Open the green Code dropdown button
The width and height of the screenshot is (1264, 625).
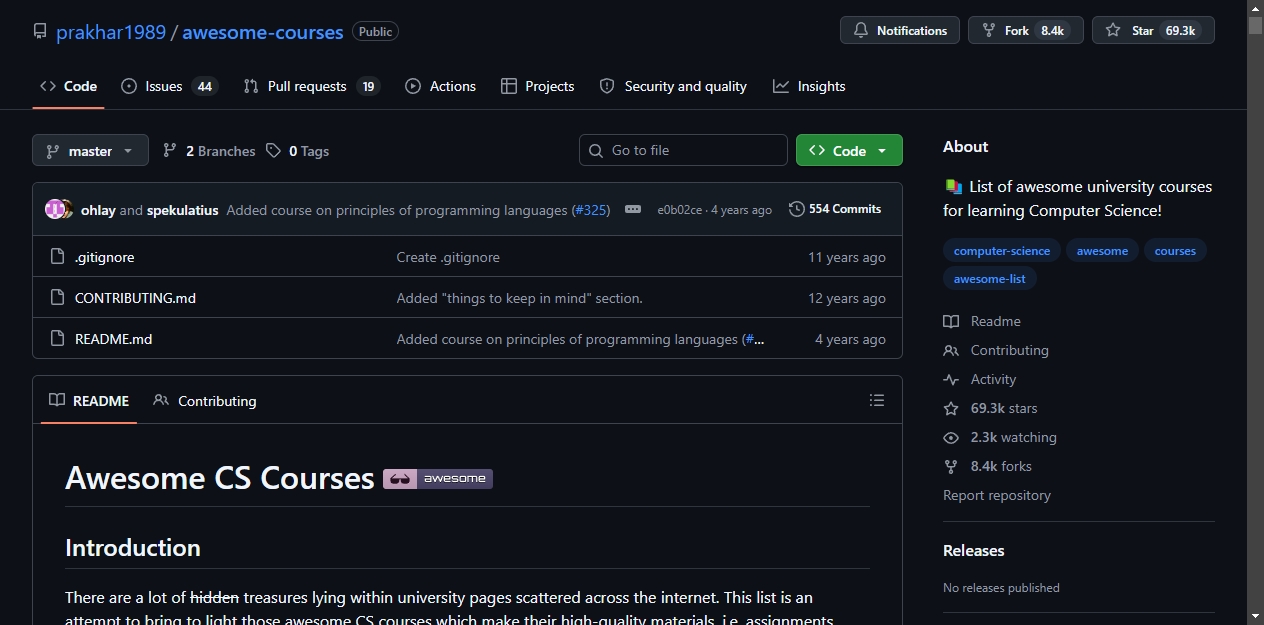(849, 150)
